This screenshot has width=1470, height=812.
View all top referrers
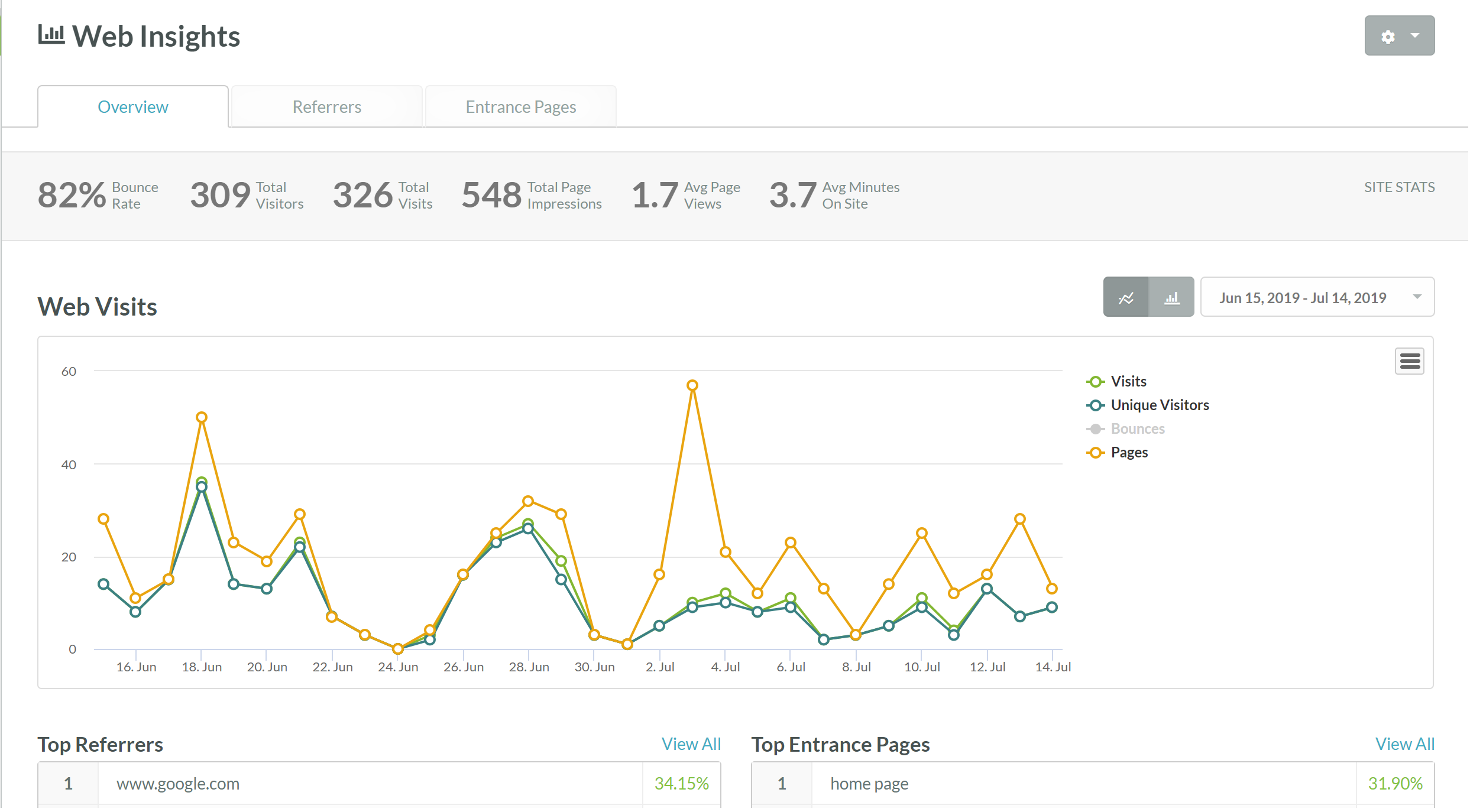(x=691, y=744)
